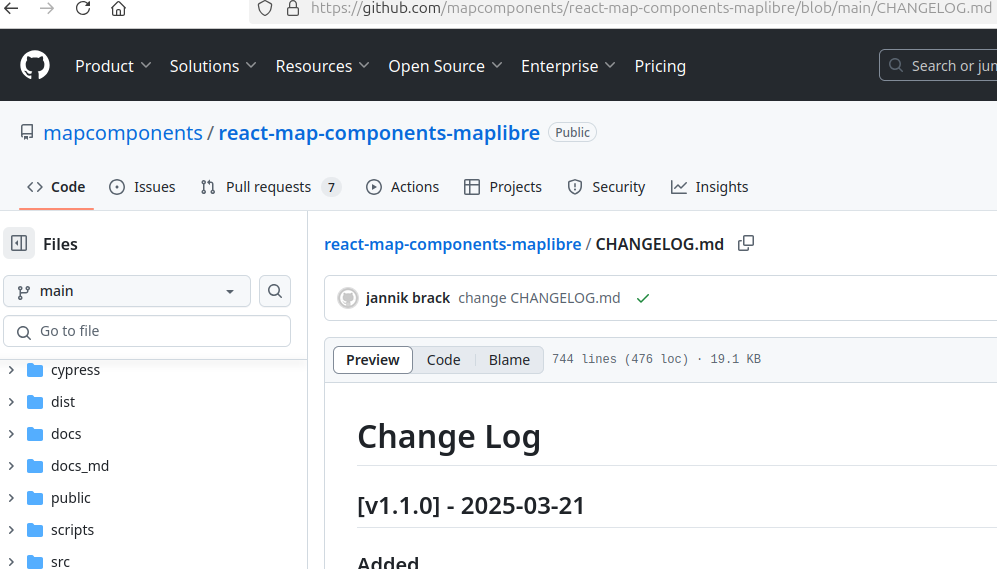The width and height of the screenshot is (997, 569).
Task: Reload the page with refresh icon
Action: click(x=83, y=8)
